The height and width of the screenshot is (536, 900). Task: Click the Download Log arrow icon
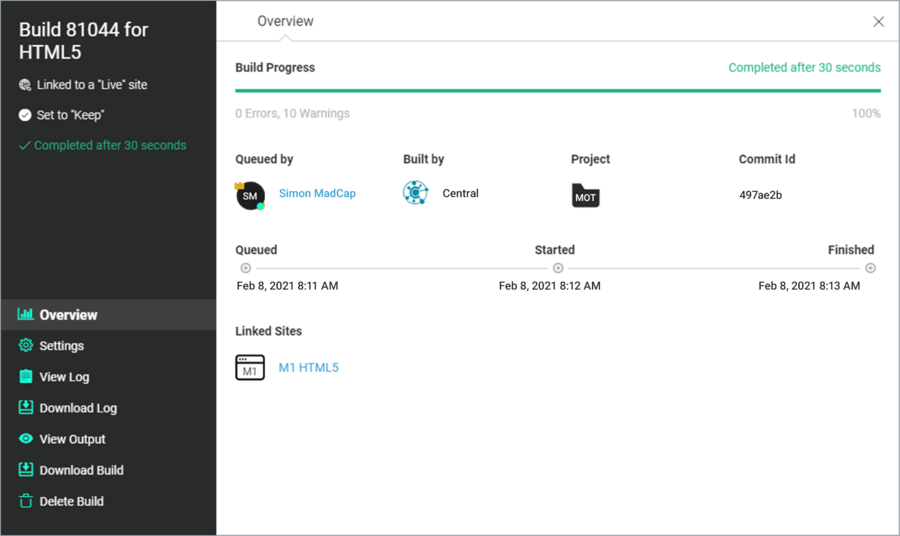click(26, 407)
